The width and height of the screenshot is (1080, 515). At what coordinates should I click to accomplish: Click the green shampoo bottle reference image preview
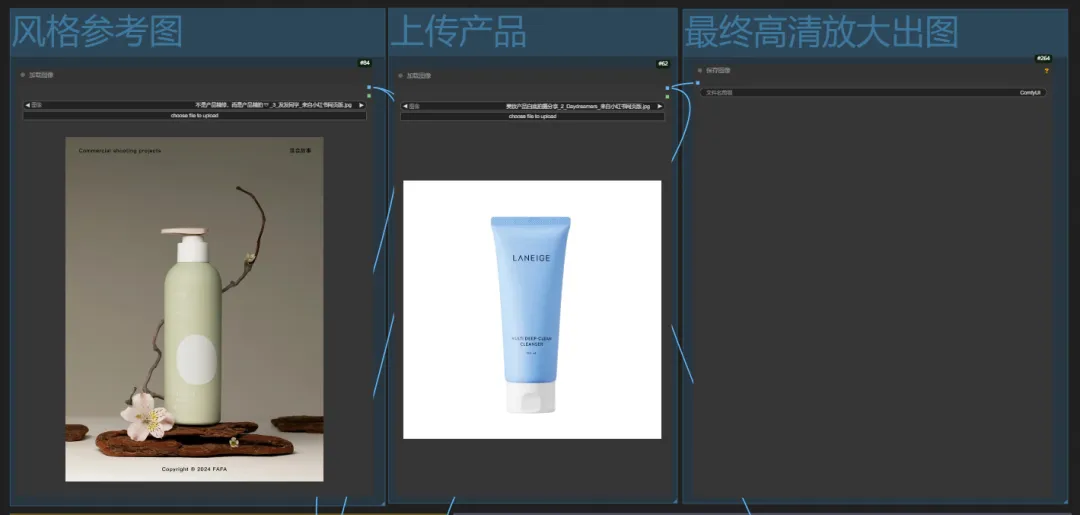coord(194,309)
